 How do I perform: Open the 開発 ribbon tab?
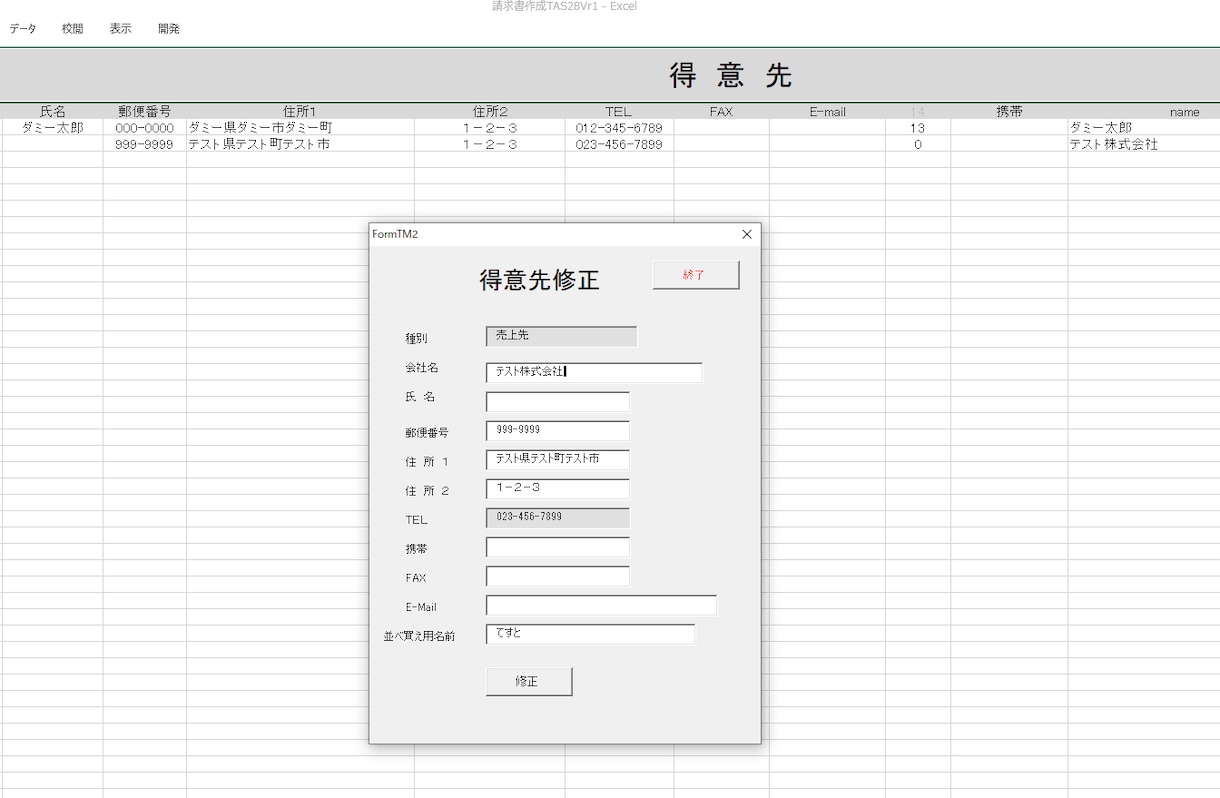pyautogui.click(x=169, y=29)
